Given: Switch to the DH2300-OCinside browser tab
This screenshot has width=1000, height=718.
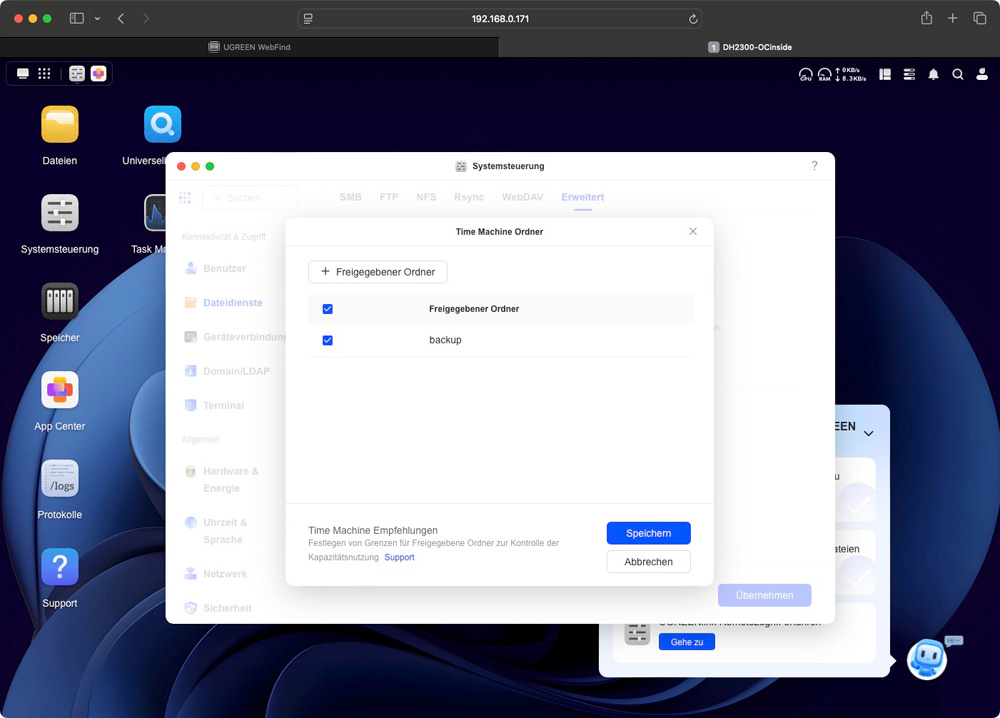Looking at the screenshot, I should click(x=750, y=47).
